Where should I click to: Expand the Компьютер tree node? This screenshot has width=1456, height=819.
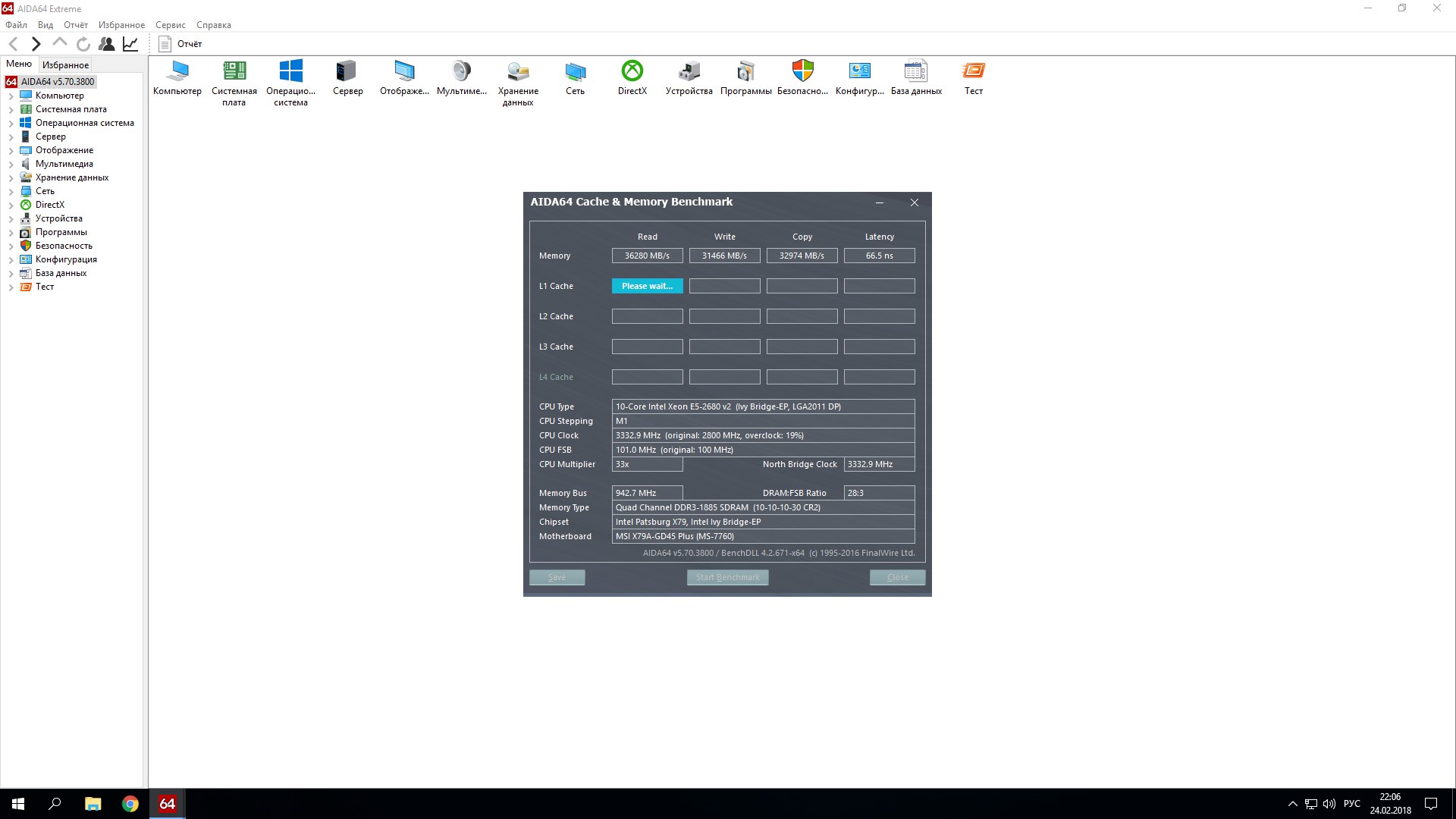coord(11,96)
